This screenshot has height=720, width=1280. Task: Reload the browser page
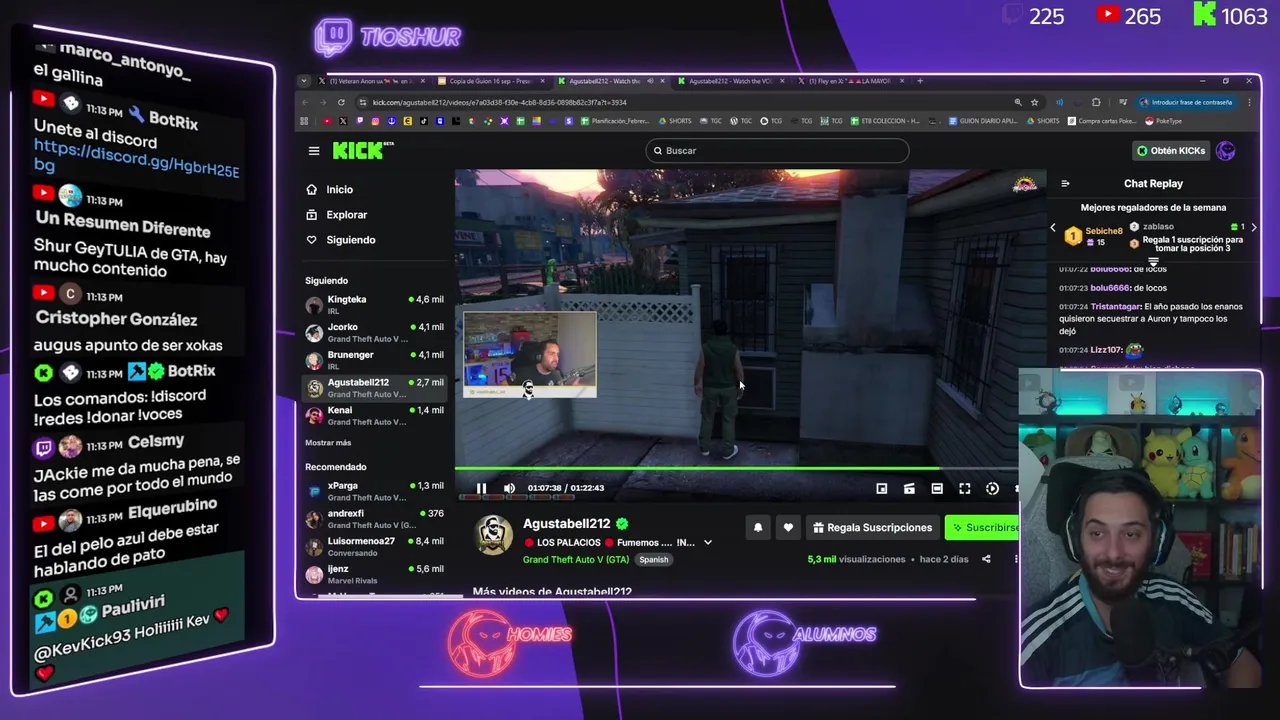(341, 102)
